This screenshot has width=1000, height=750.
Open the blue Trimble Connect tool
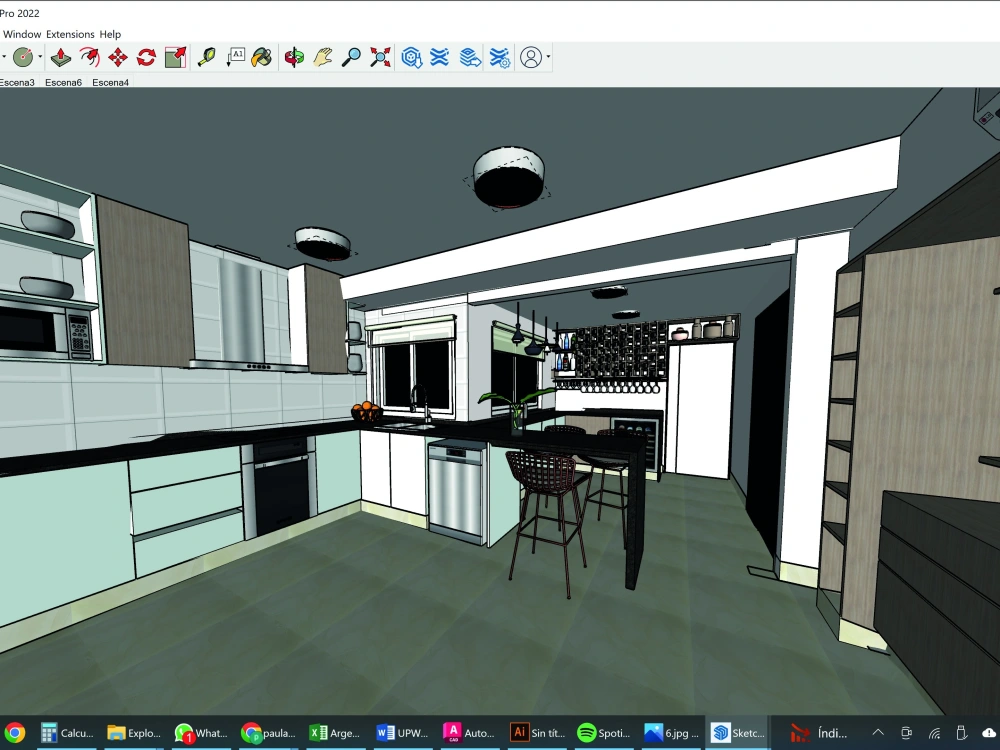pyautogui.click(x=410, y=57)
